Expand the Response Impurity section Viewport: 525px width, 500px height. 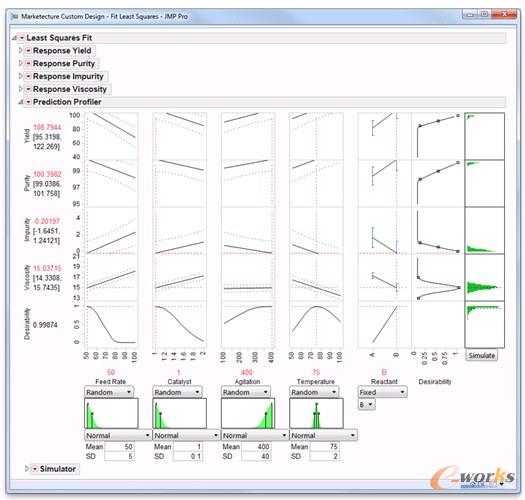pos(21,76)
